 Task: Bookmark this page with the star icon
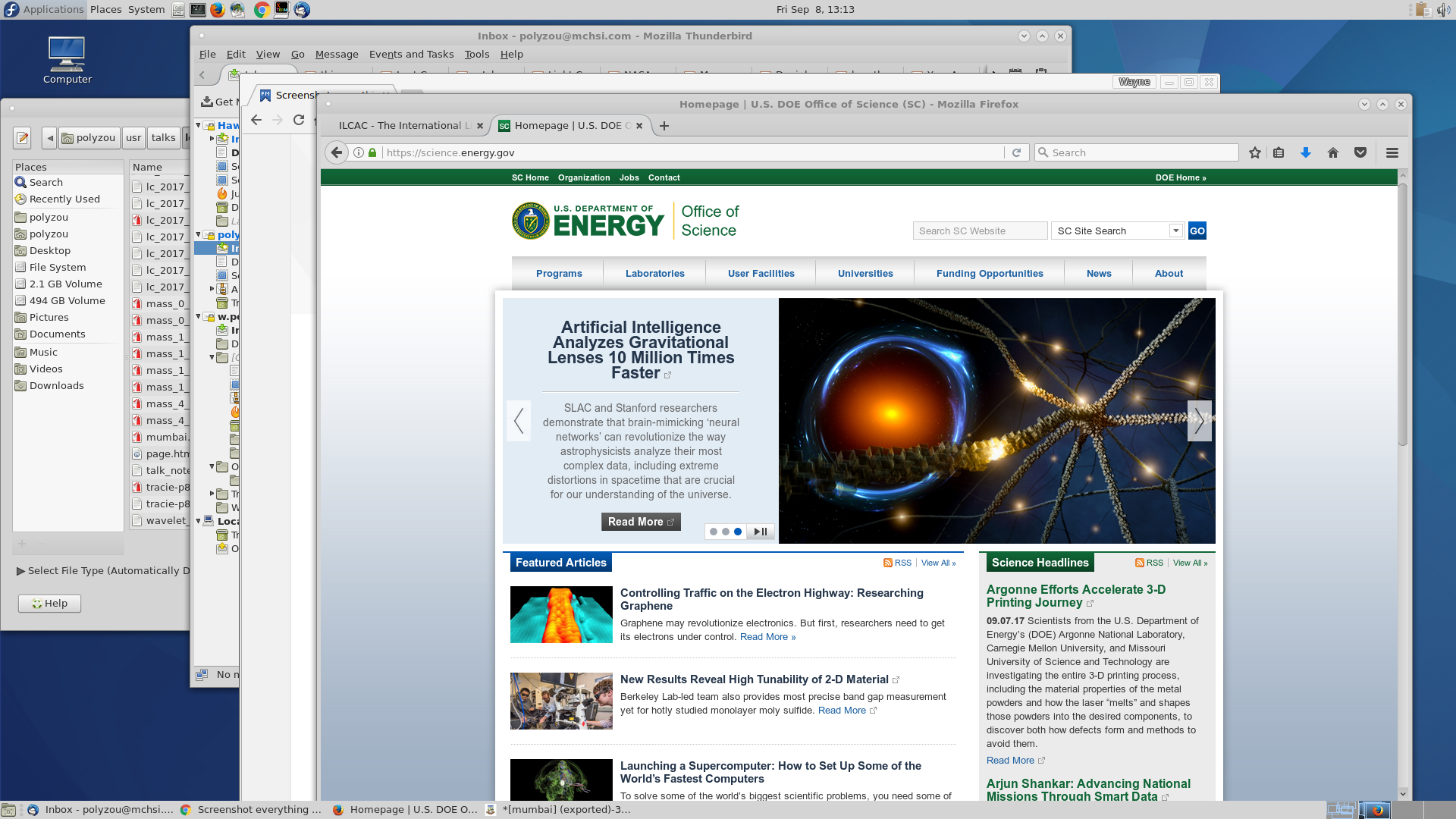pyautogui.click(x=1255, y=152)
